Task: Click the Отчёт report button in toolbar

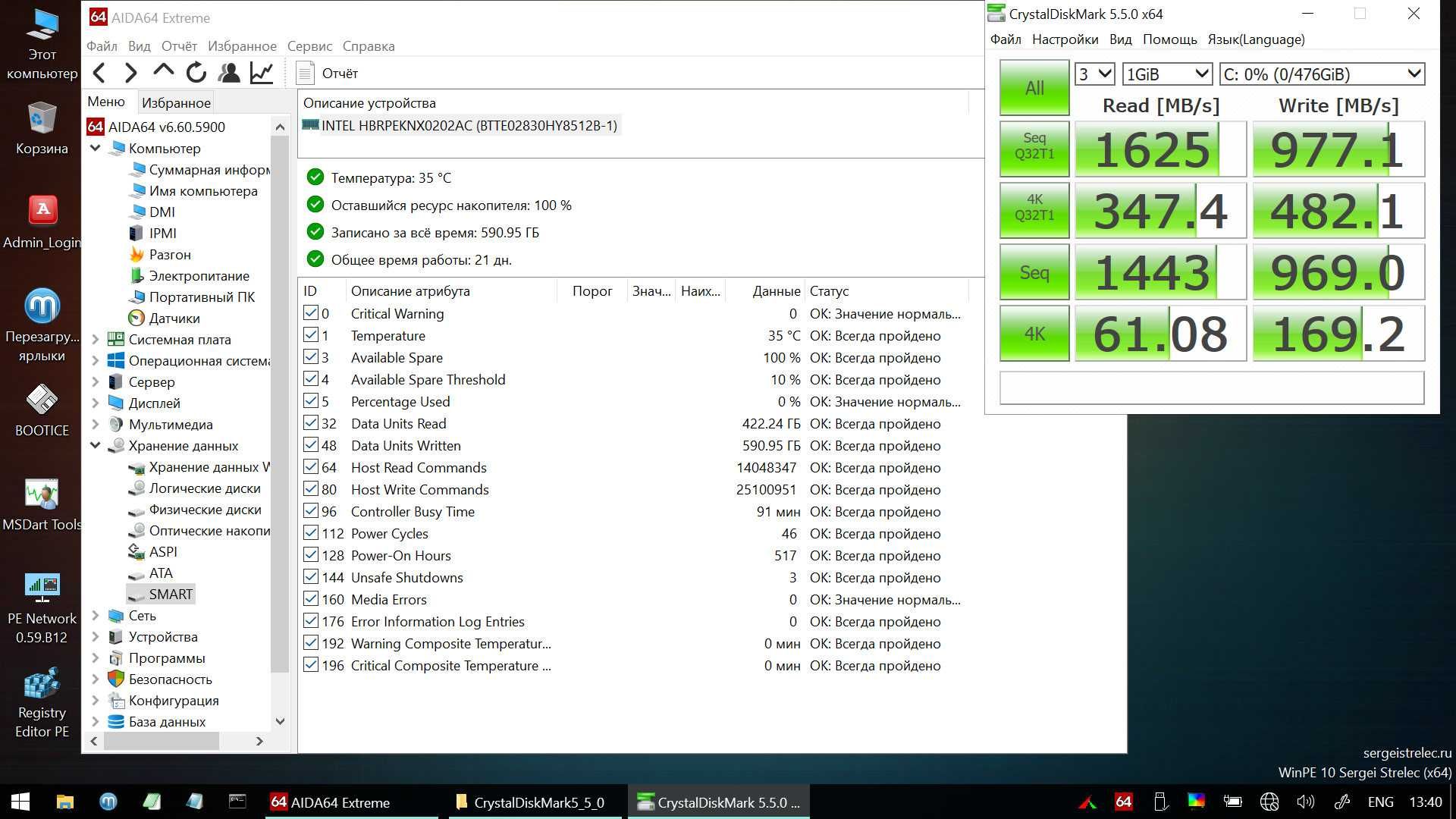Action: tap(327, 73)
